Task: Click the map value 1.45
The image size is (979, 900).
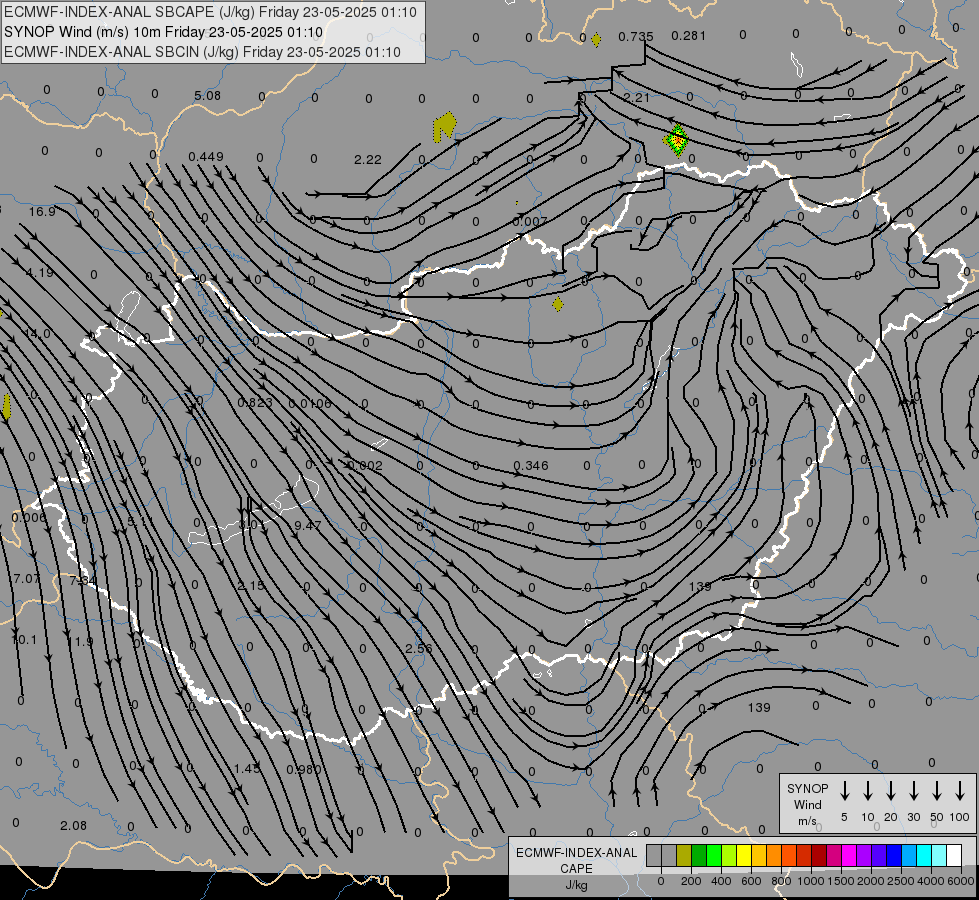Action: (x=247, y=768)
